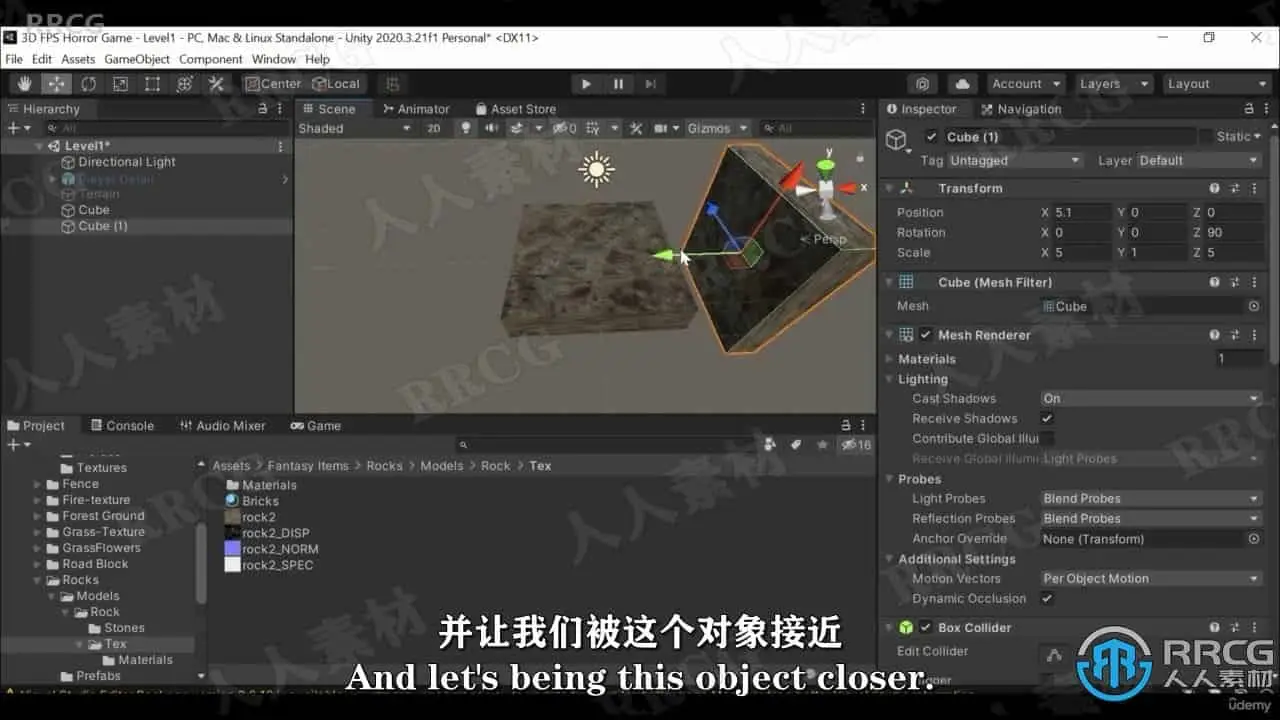Open the Cast Shadows dropdown
1280x720 pixels.
point(1151,398)
